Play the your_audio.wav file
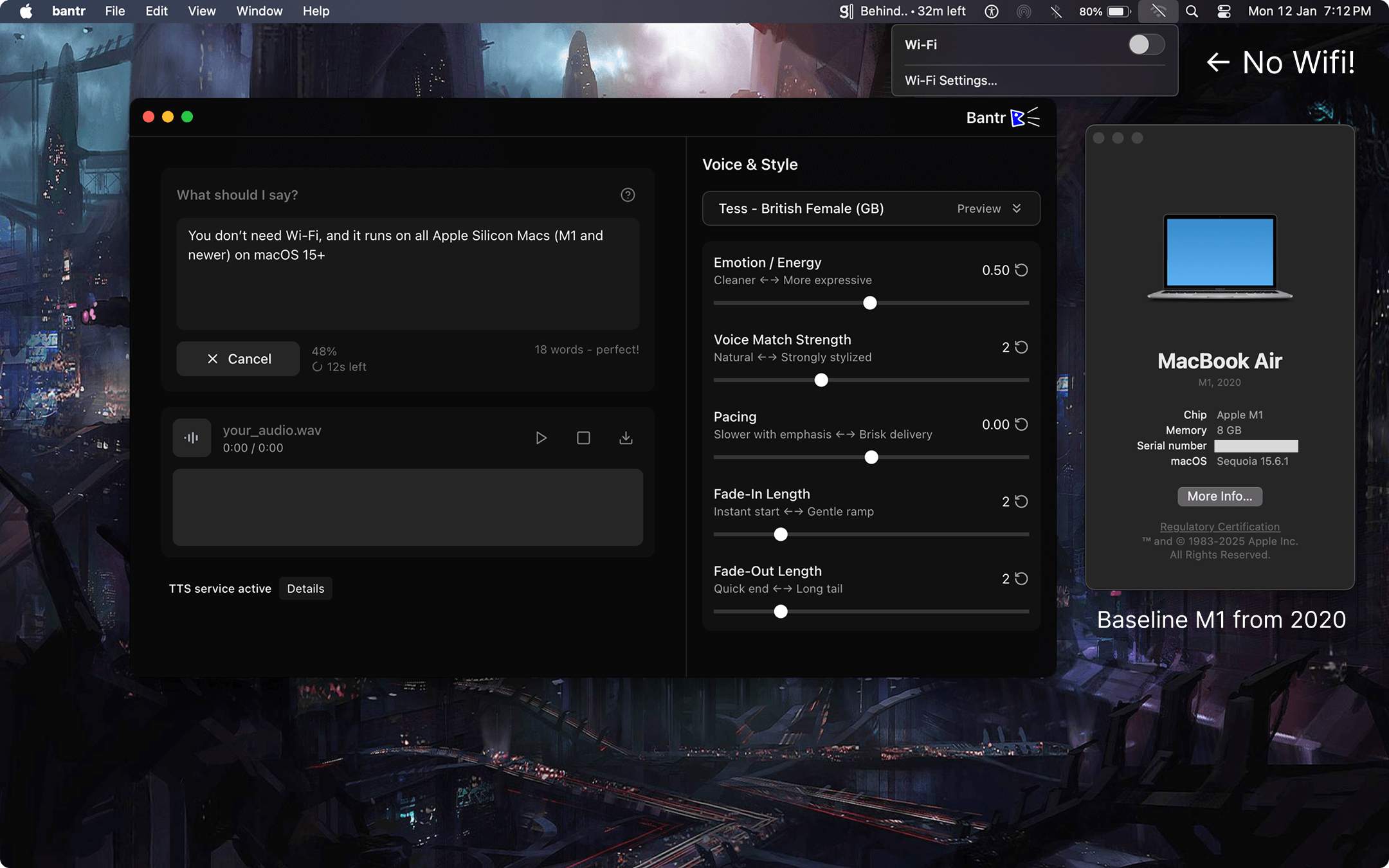The height and width of the screenshot is (868, 1389). coord(541,437)
